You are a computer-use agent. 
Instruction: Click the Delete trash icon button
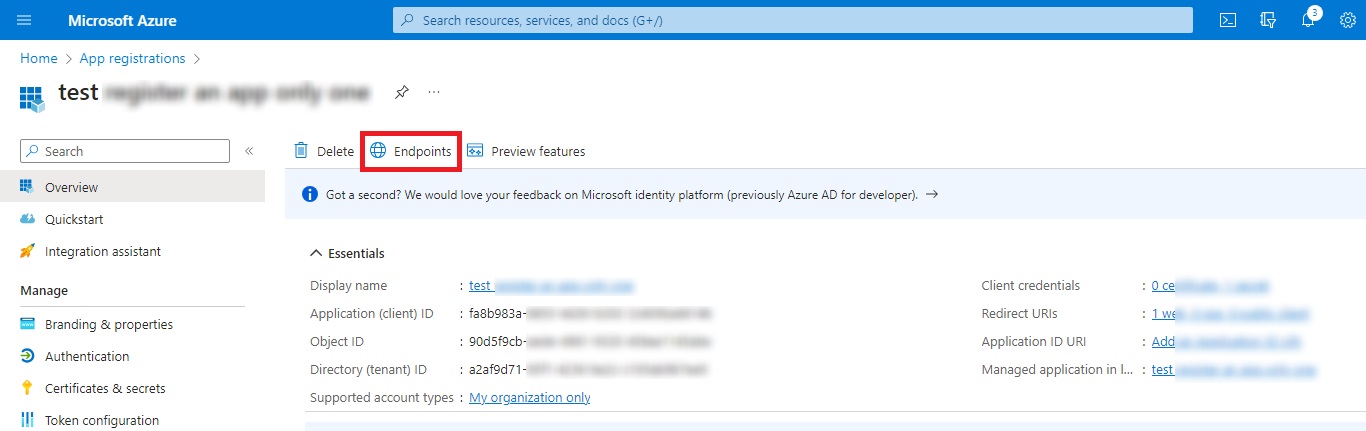click(323, 151)
